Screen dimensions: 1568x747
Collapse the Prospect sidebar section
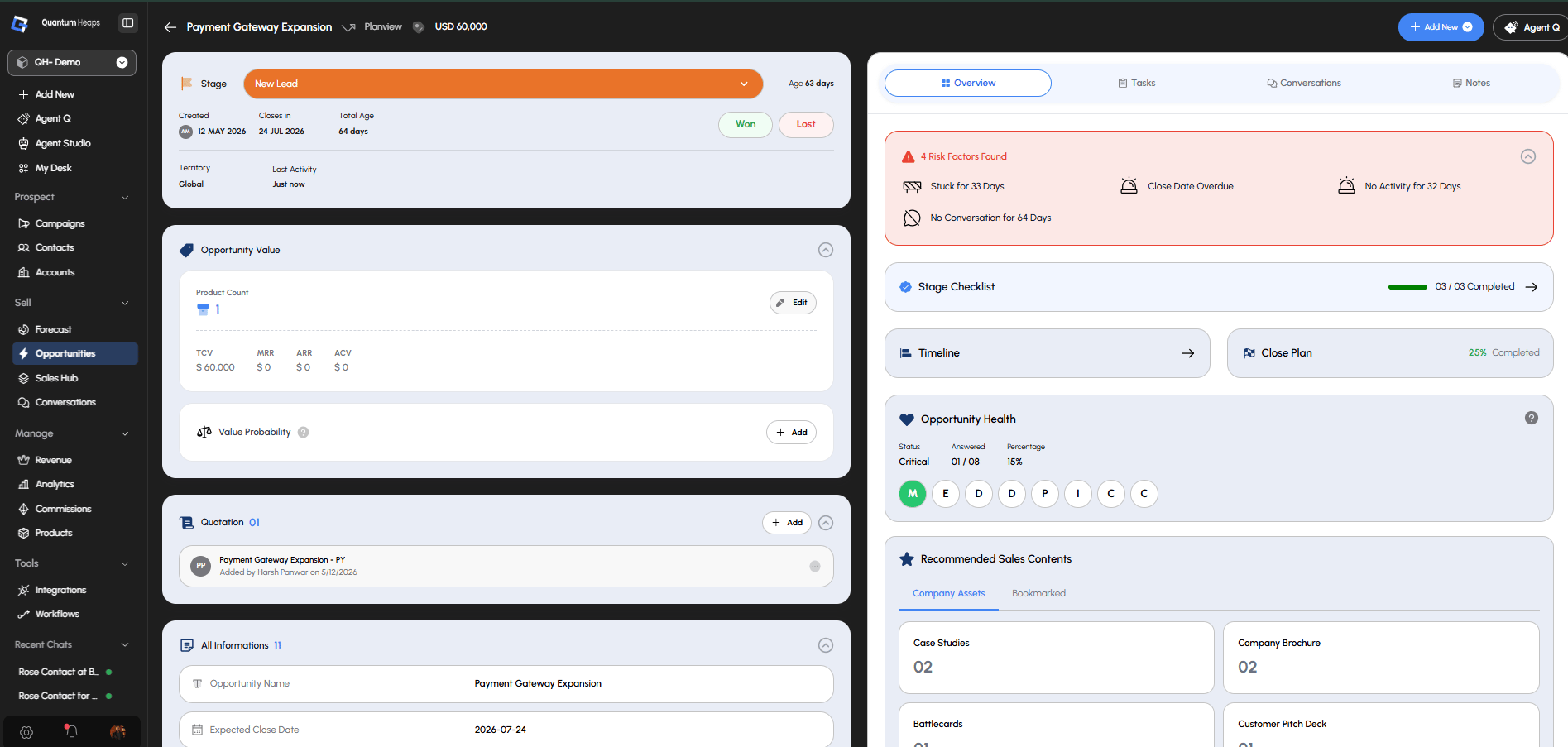[125, 198]
